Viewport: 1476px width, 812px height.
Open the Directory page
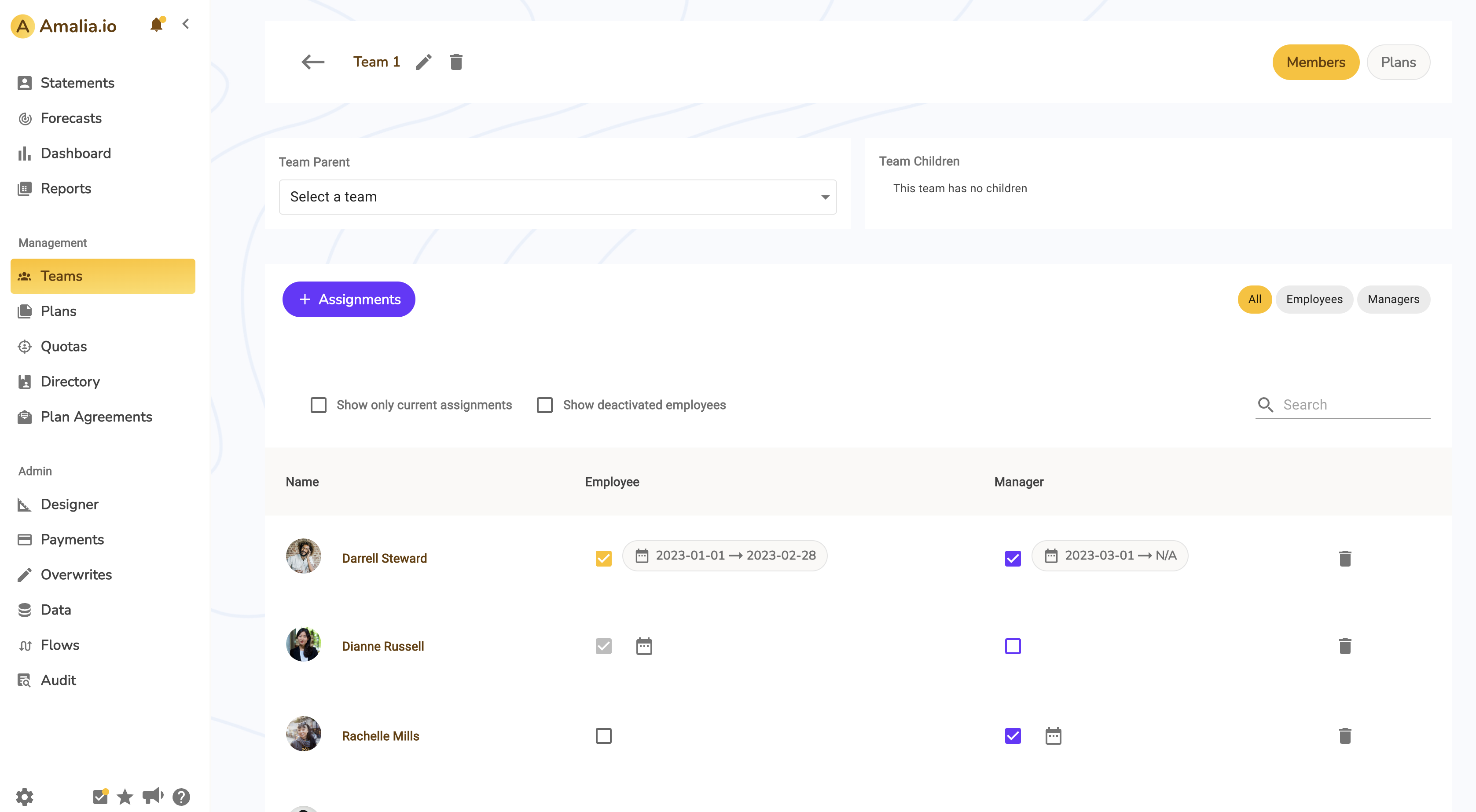click(x=103, y=381)
